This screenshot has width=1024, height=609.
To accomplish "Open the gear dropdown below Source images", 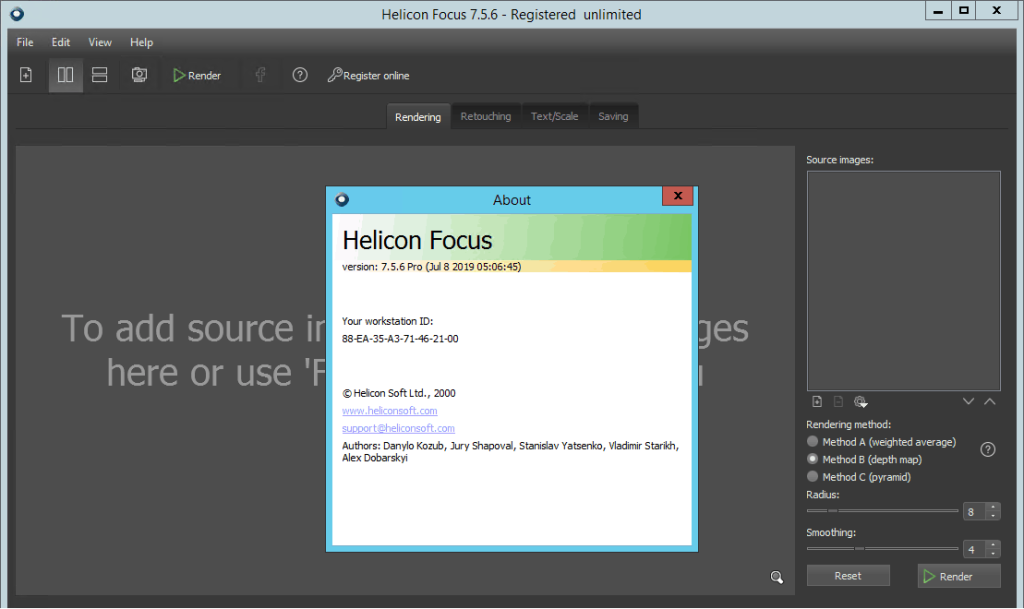I will click(861, 401).
